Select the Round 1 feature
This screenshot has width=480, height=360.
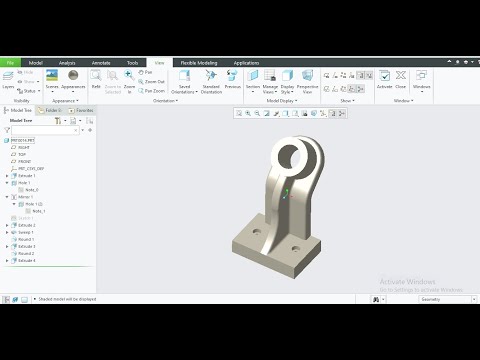(23, 239)
